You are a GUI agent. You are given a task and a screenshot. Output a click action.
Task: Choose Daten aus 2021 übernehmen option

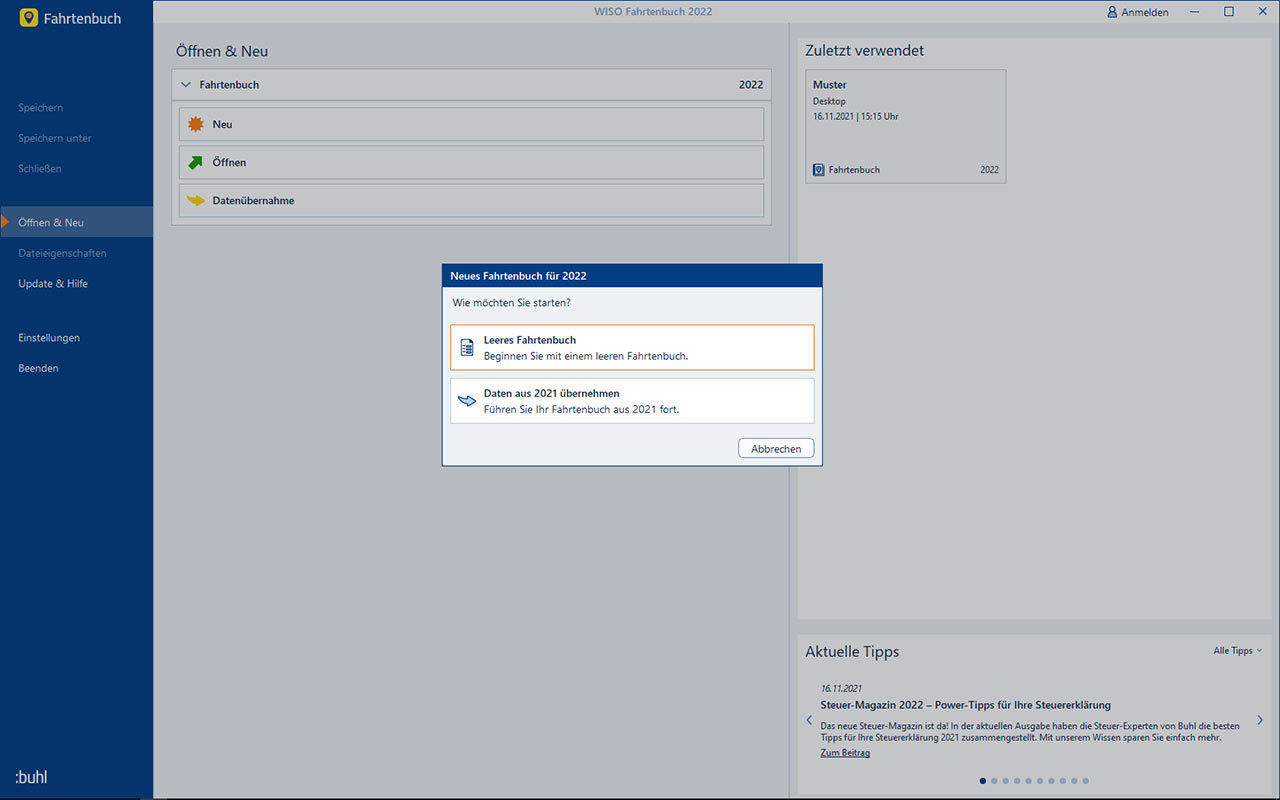pos(632,401)
